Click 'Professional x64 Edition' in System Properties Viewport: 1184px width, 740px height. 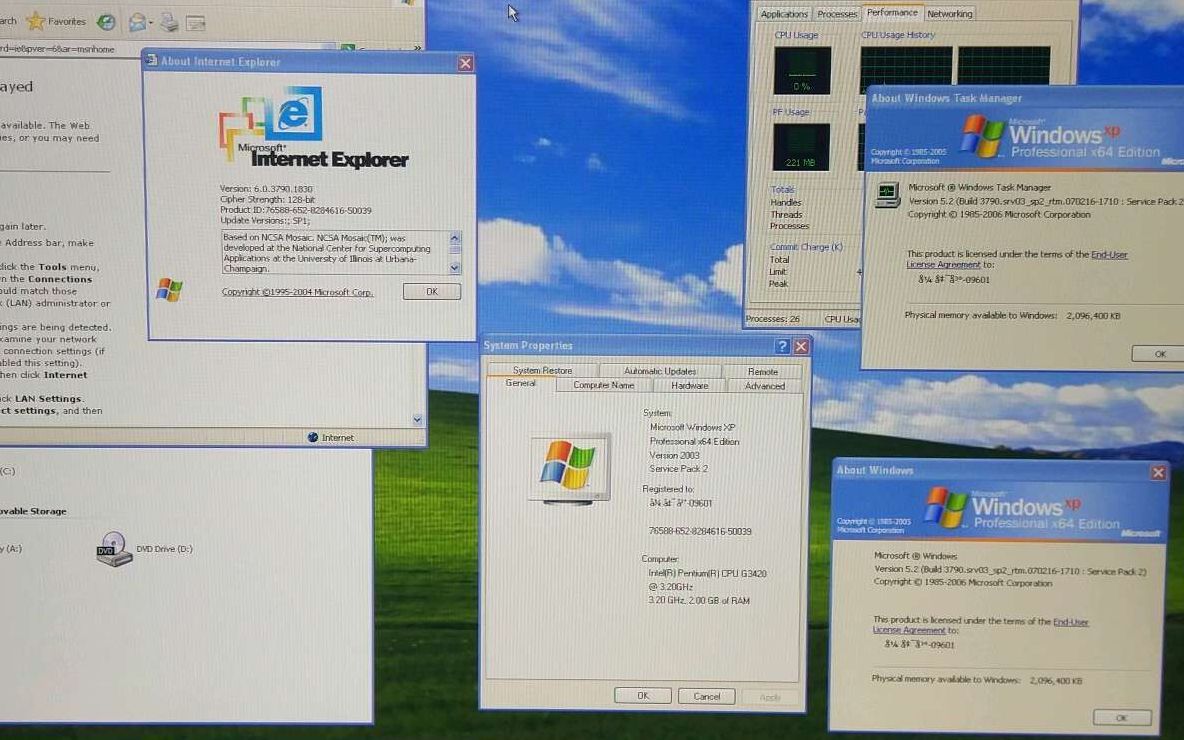point(694,442)
